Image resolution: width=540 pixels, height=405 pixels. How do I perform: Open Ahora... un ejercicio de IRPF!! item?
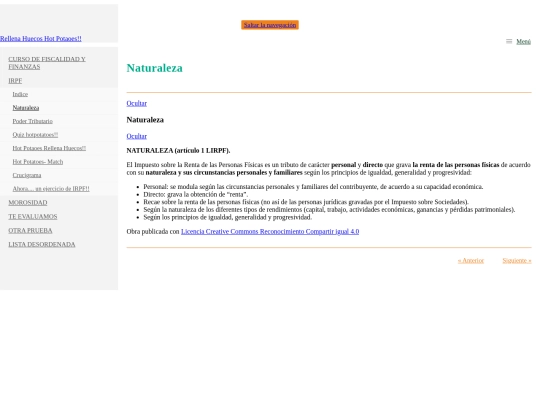pos(51,189)
